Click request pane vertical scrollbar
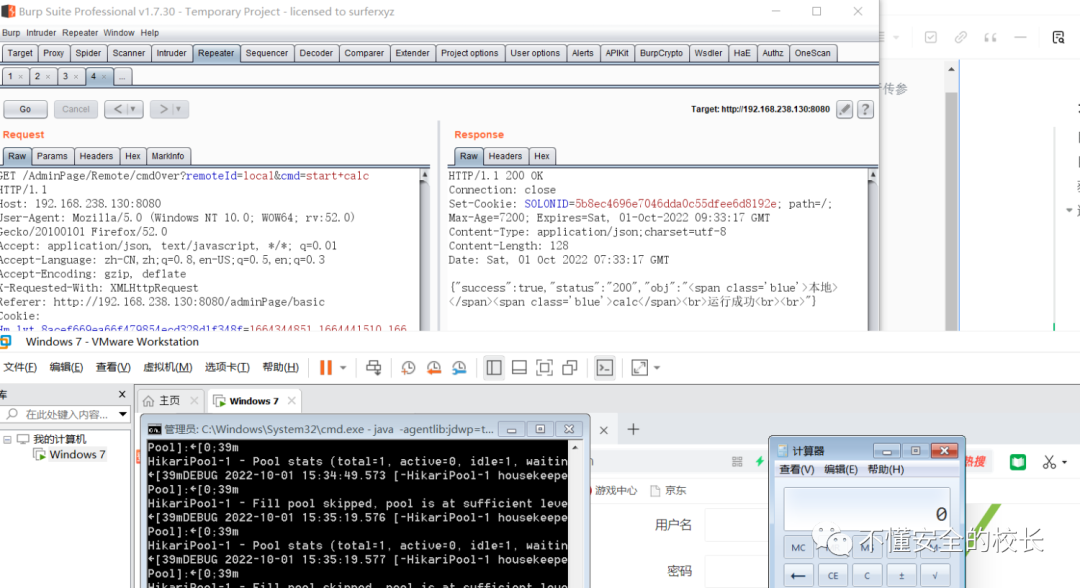This screenshot has height=588, width=1080. tap(424, 249)
